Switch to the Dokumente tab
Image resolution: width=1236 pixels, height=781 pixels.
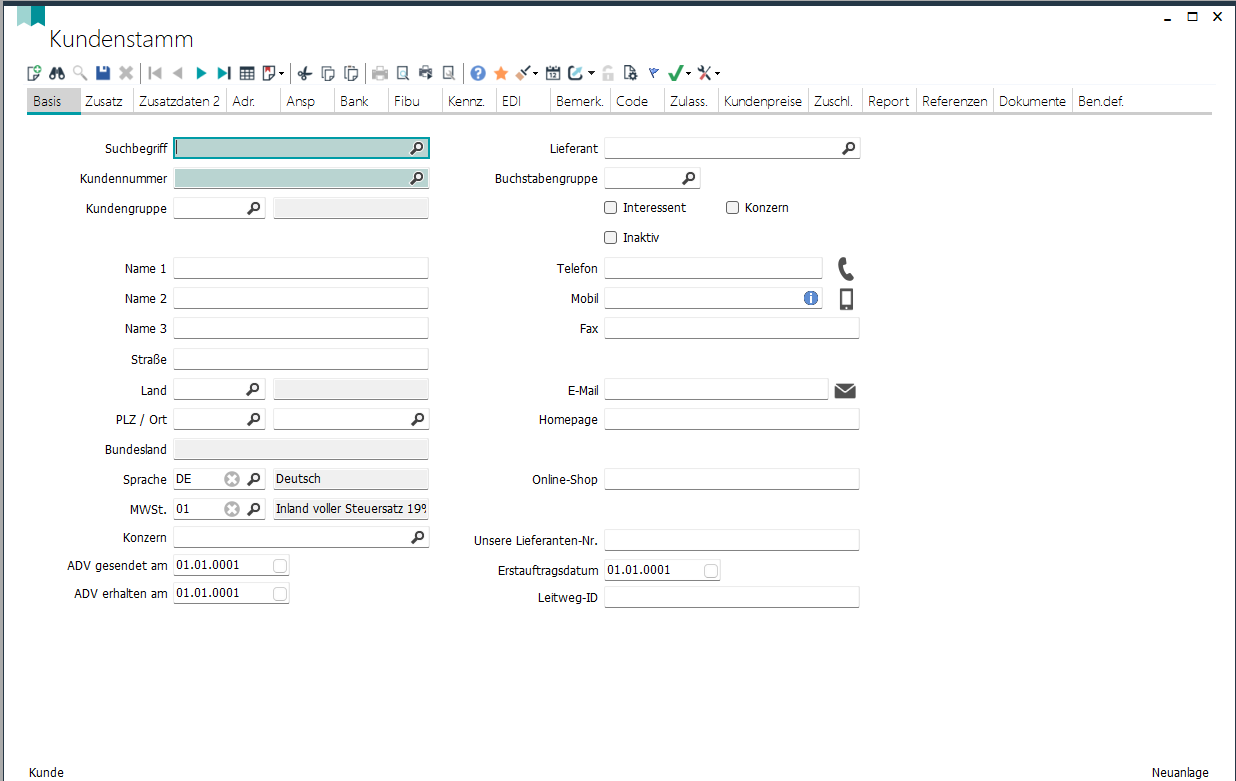1032,101
